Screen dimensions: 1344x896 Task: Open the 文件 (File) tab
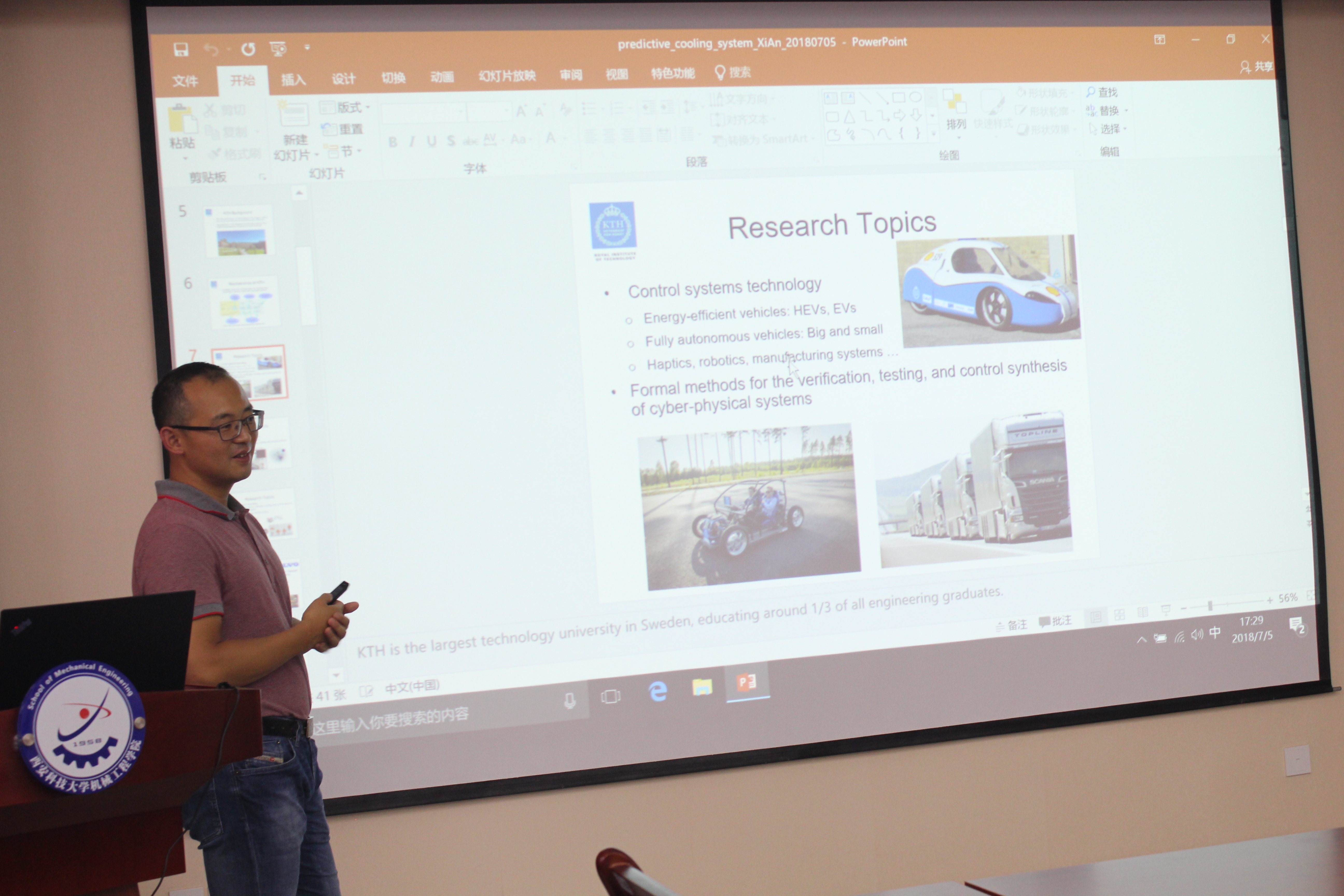click(x=186, y=81)
